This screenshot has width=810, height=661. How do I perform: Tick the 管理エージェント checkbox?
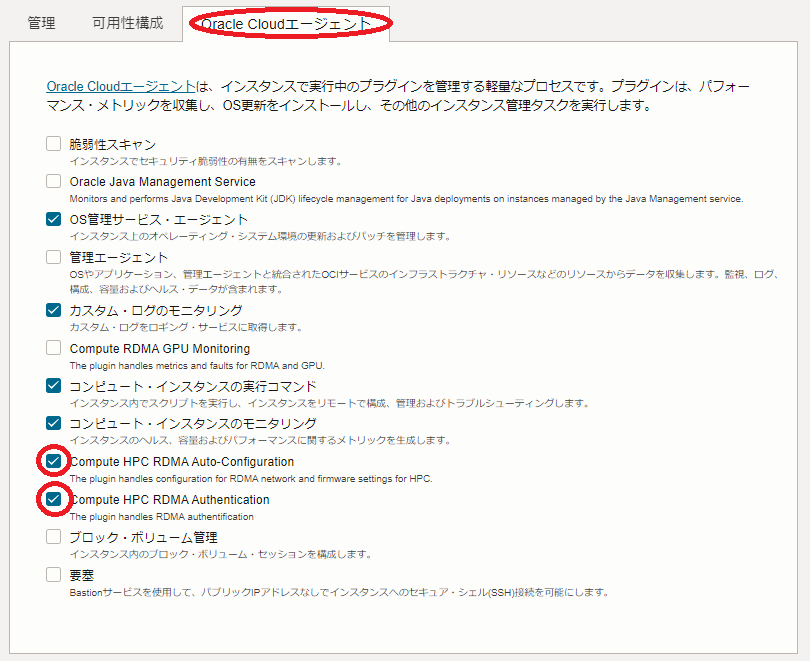pyautogui.click(x=53, y=257)
